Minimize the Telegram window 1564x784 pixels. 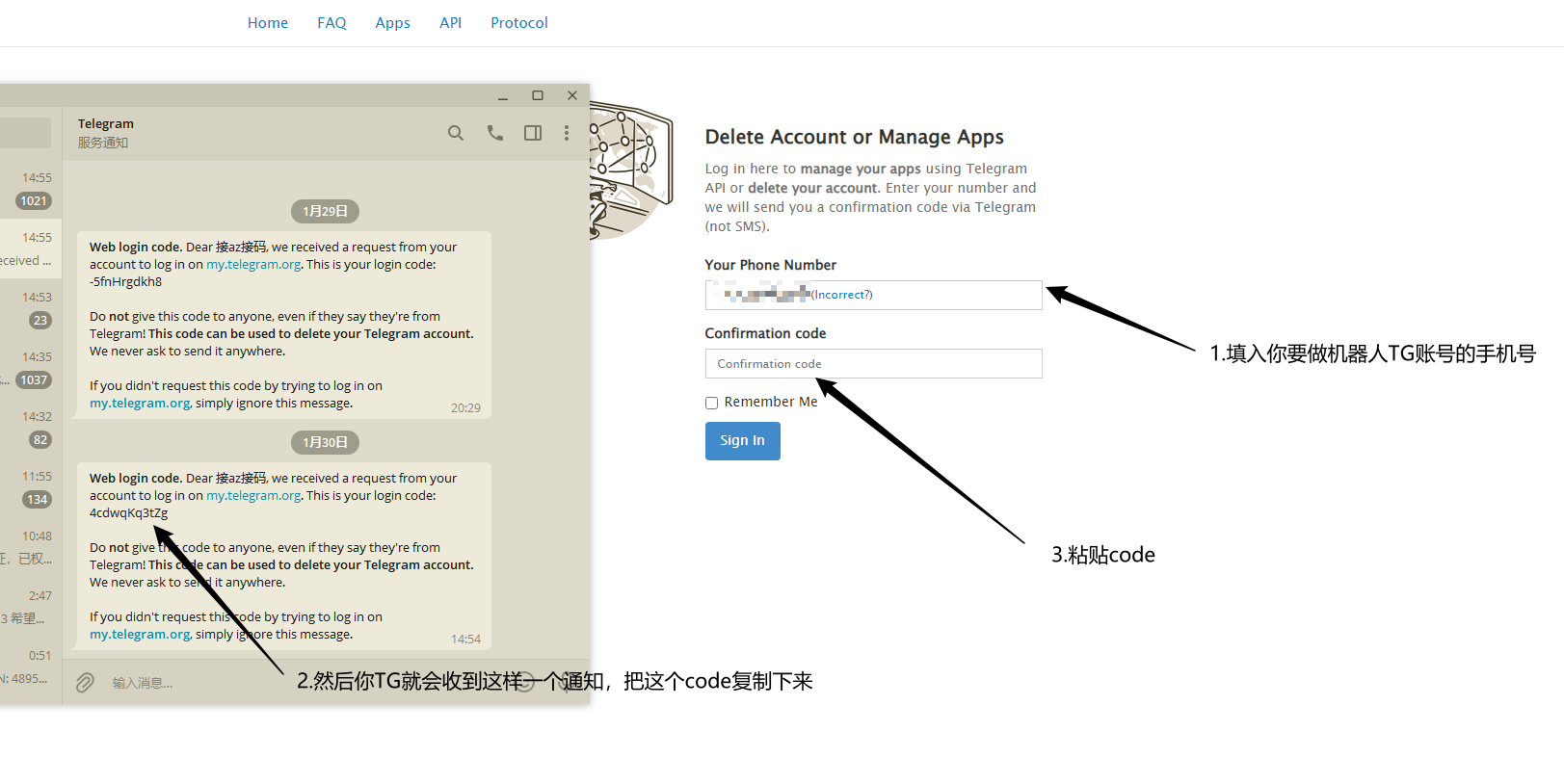(x=503, y=96)
